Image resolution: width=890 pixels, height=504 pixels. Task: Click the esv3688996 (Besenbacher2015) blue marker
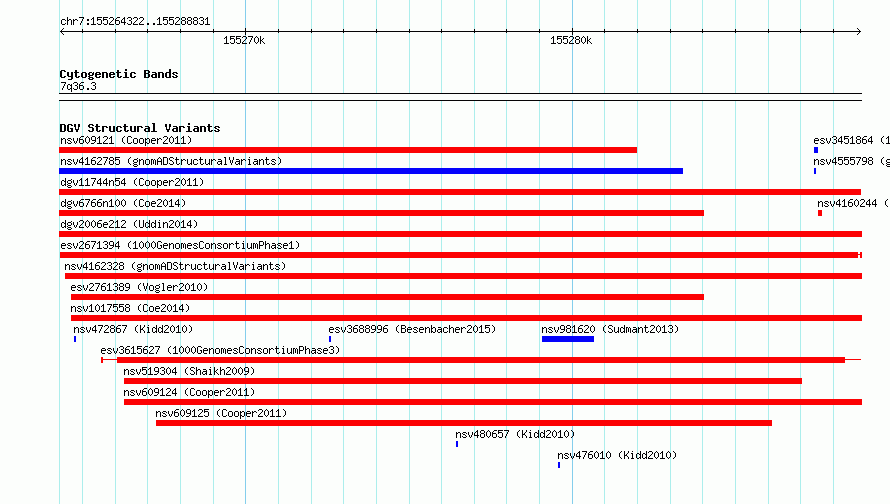pos(330,339)
